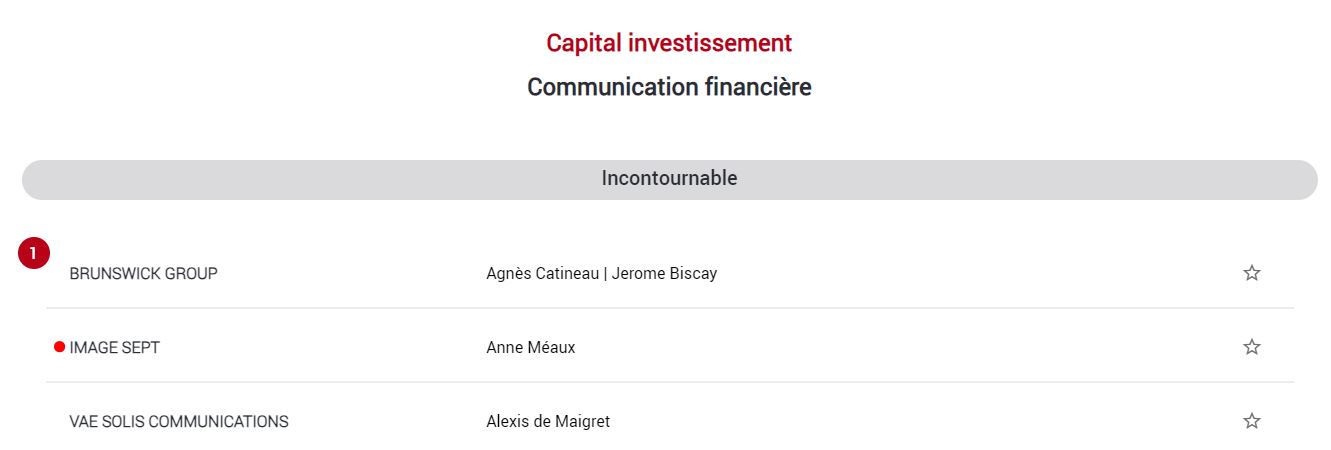
Task: Star the BRUNSWICK GROUP entry as favorite
Action: pyautogui.click(x=1251, y=273)
